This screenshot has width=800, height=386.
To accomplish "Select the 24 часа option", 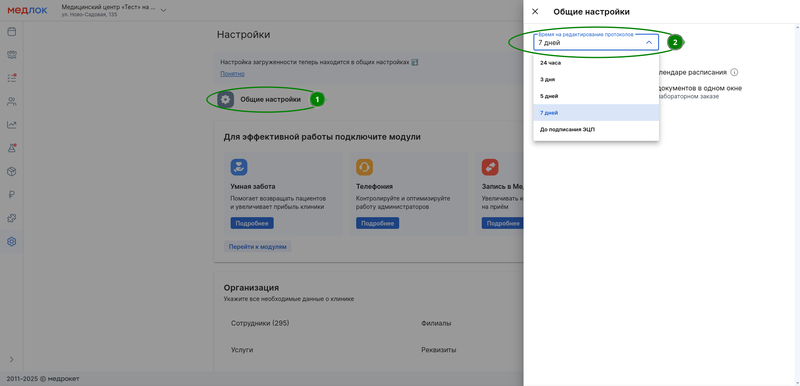I will point(596,63).
